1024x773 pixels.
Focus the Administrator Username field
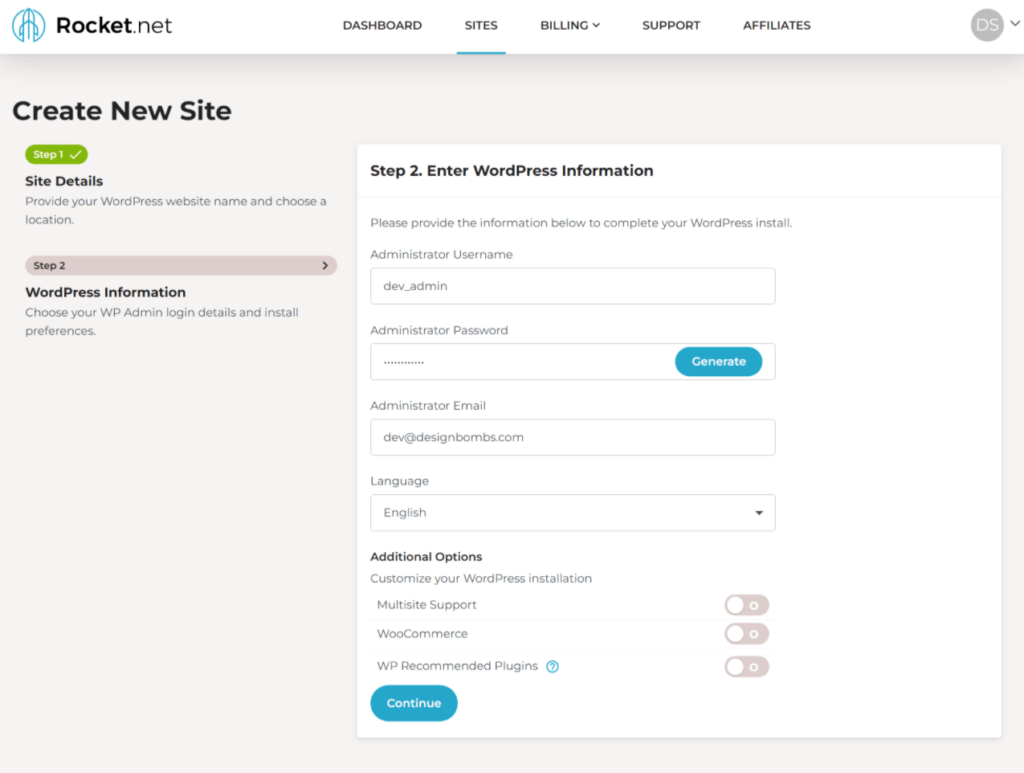click(573, 286)
